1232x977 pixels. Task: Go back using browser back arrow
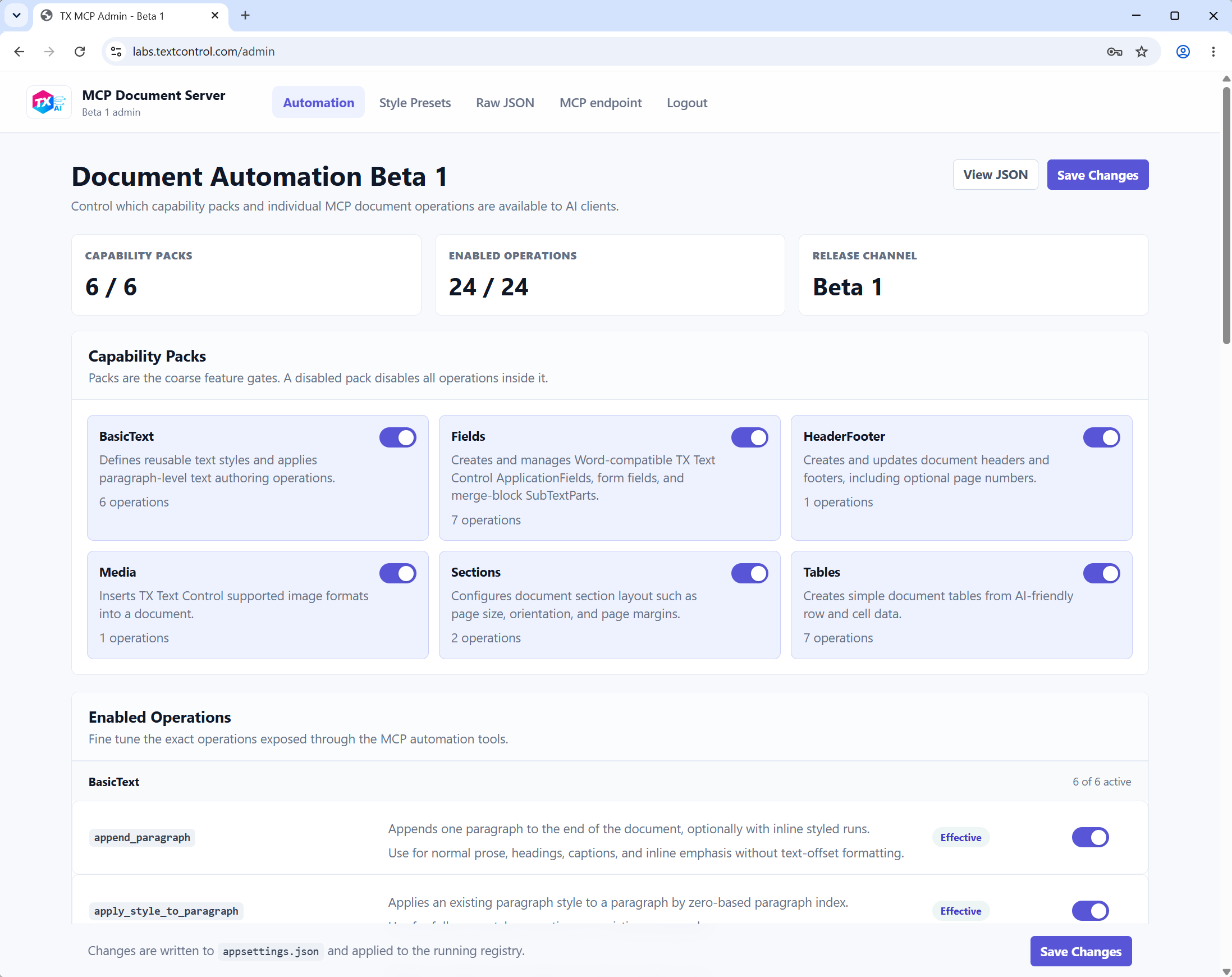pos(20,52)
